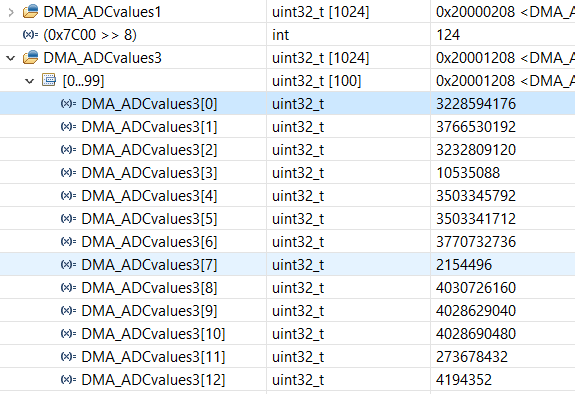Select the DMA_ADCvalues3[8] name
The image size is (575, 394).
(149, 288)
